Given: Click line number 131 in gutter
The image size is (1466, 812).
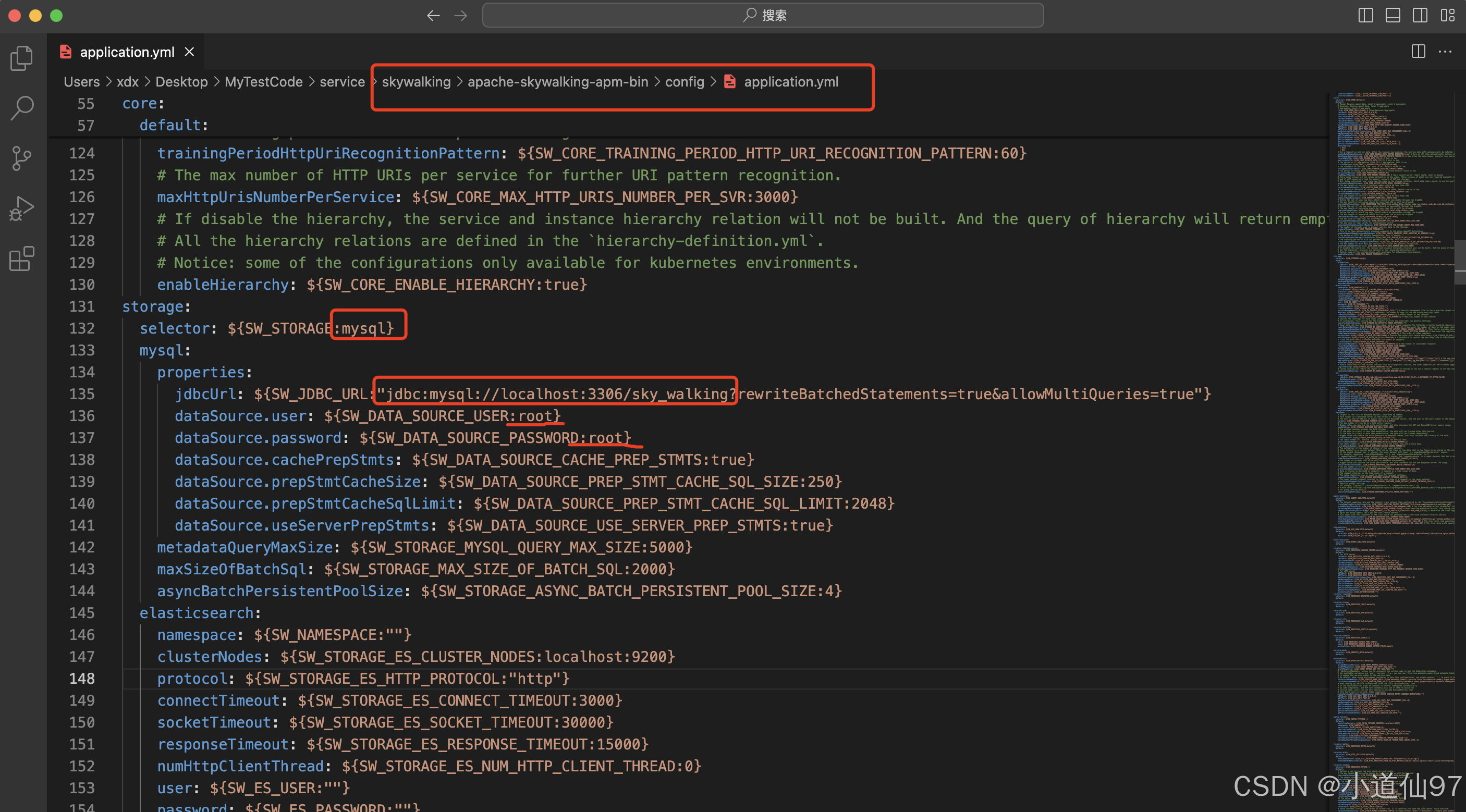Looking at the screenshot, I should click(x=82, y=306).
